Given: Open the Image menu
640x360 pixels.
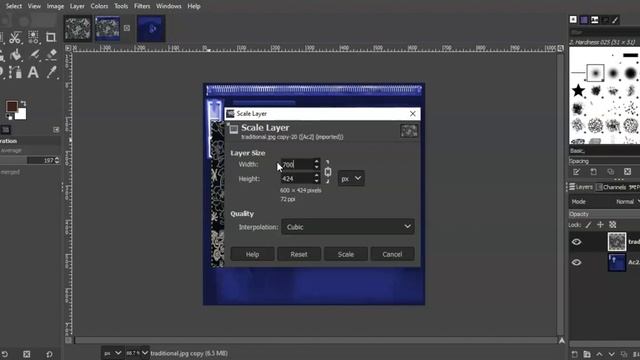Looking at the screenshot, I should pyautogui.click(x=55, y=6).
